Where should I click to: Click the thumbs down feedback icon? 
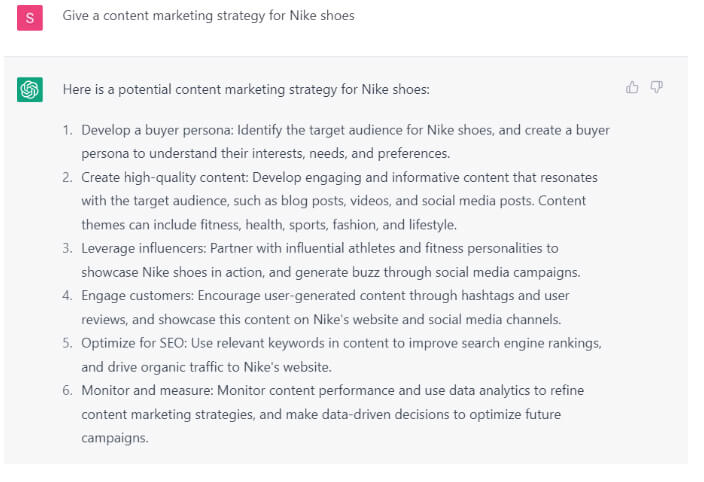[657, 88]
